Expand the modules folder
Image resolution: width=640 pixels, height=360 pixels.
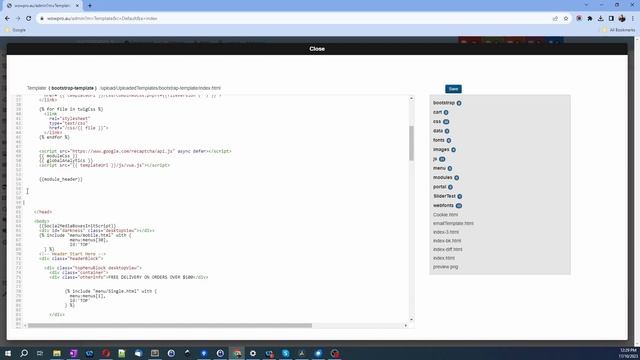pos(442,178)
